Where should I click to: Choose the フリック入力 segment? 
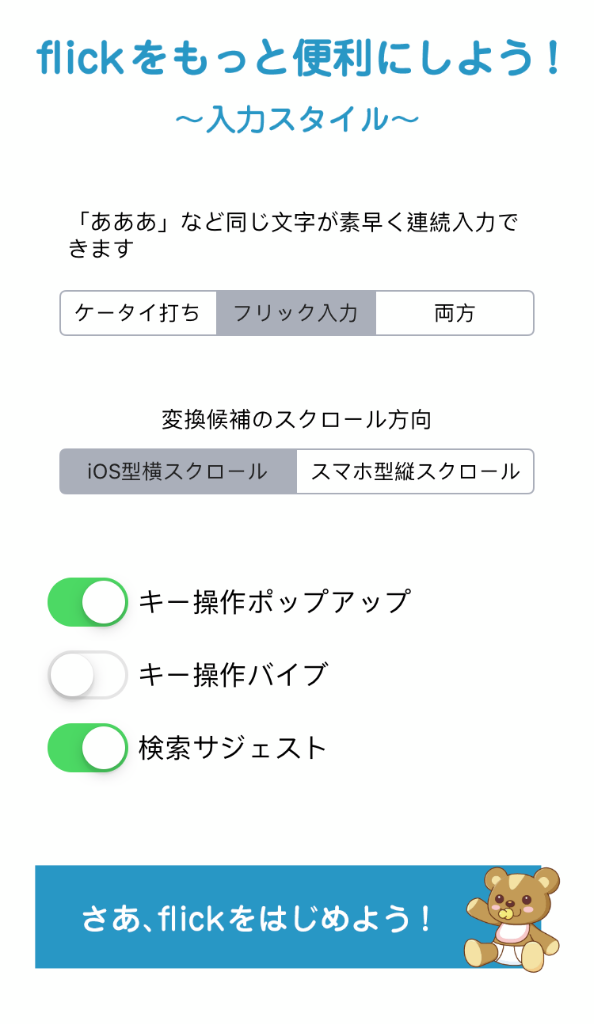pyautogui.click(x=296, y=313)
